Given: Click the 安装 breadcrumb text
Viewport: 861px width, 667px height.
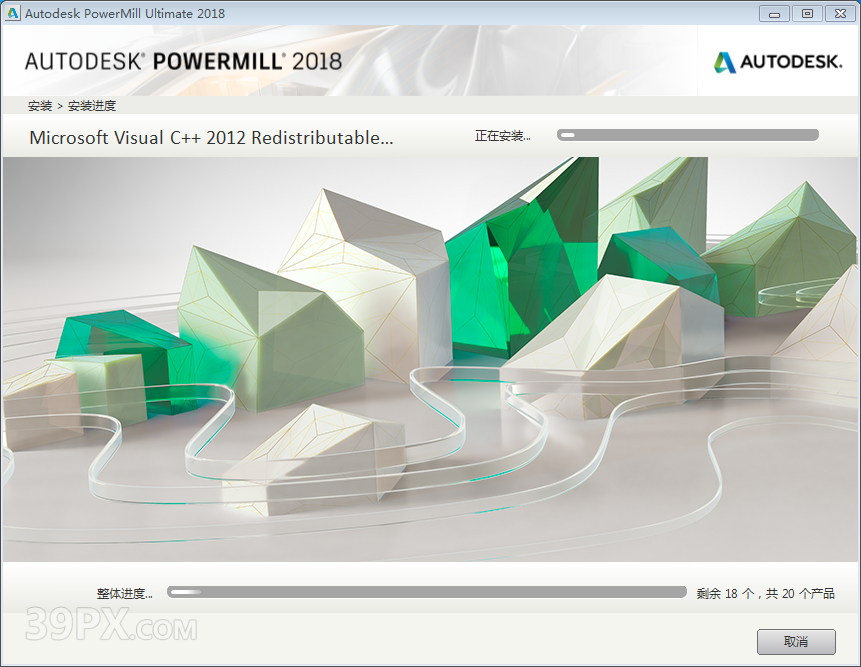Looking at the screenshot, I should point(40,106).
